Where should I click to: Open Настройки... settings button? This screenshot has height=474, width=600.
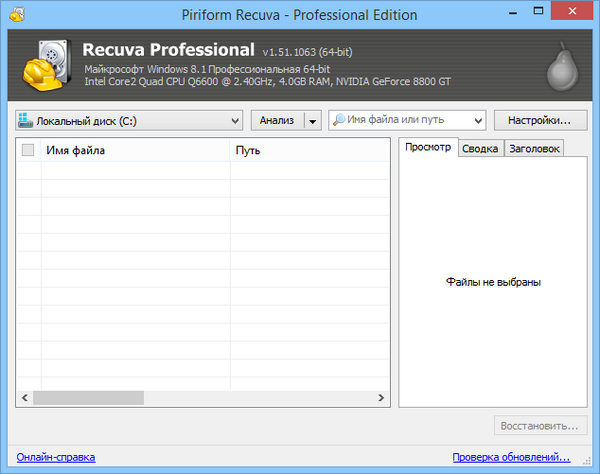point(539,120)
